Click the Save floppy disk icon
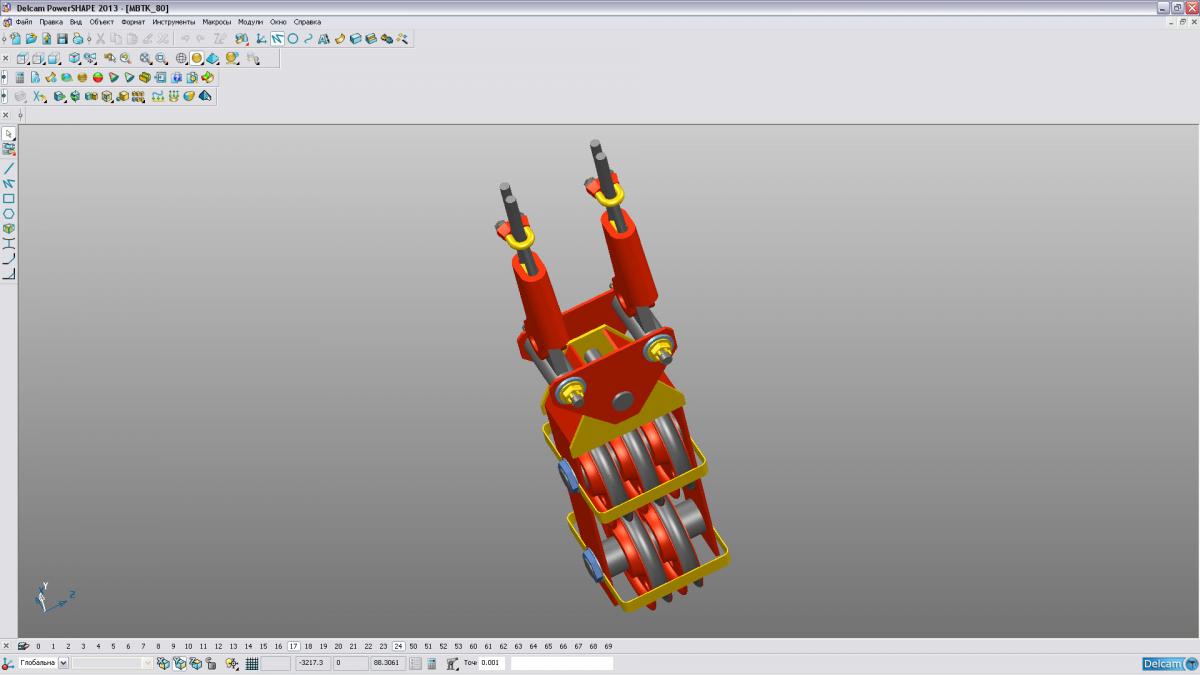This screenshot has width=1200, height=675. pyautogui.click(x=62, y=38)
